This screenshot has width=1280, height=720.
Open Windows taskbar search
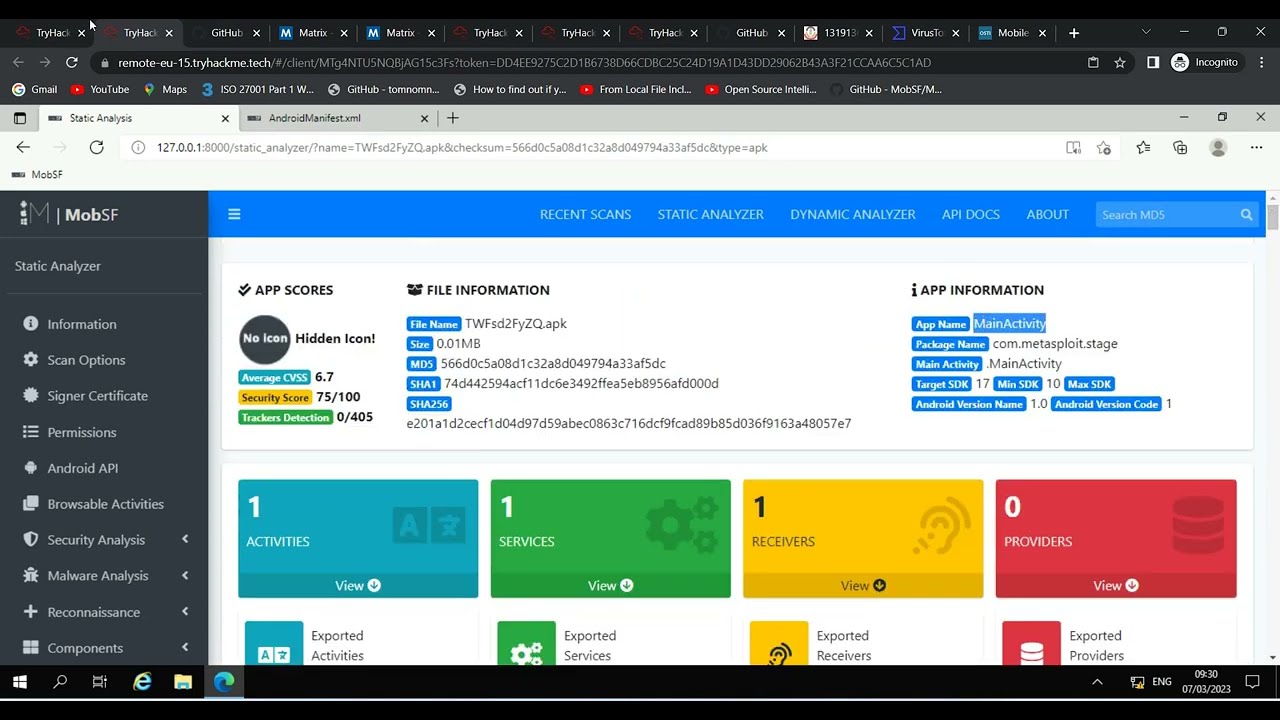point(60,682)
